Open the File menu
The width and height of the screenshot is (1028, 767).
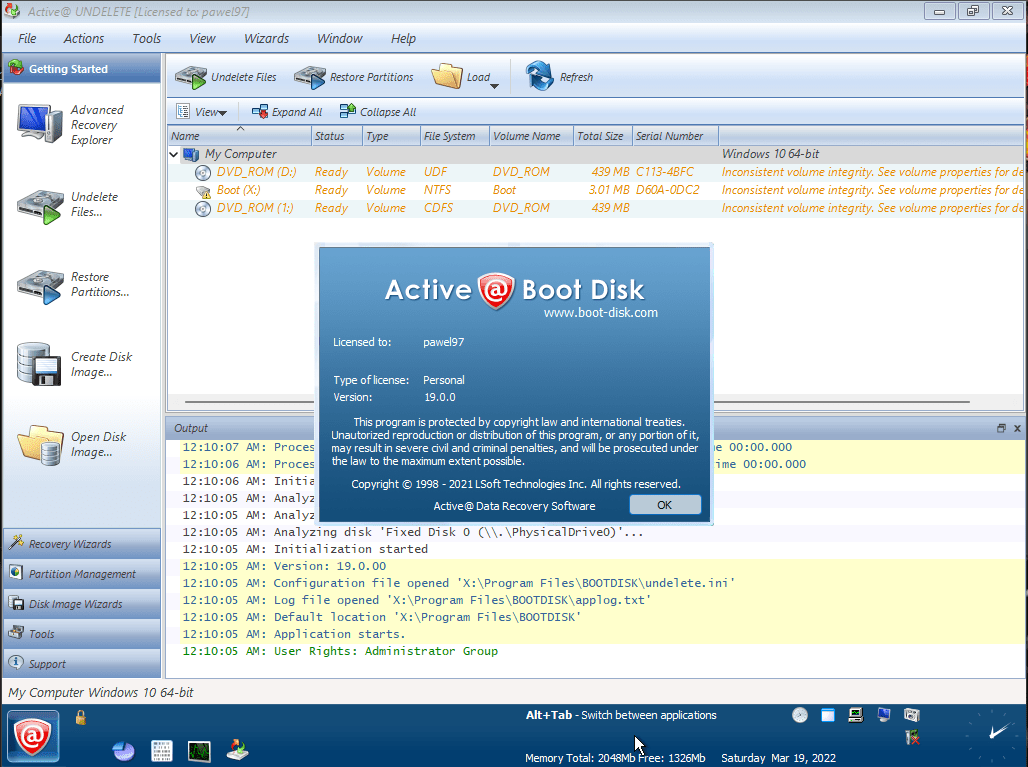point(27,39)
